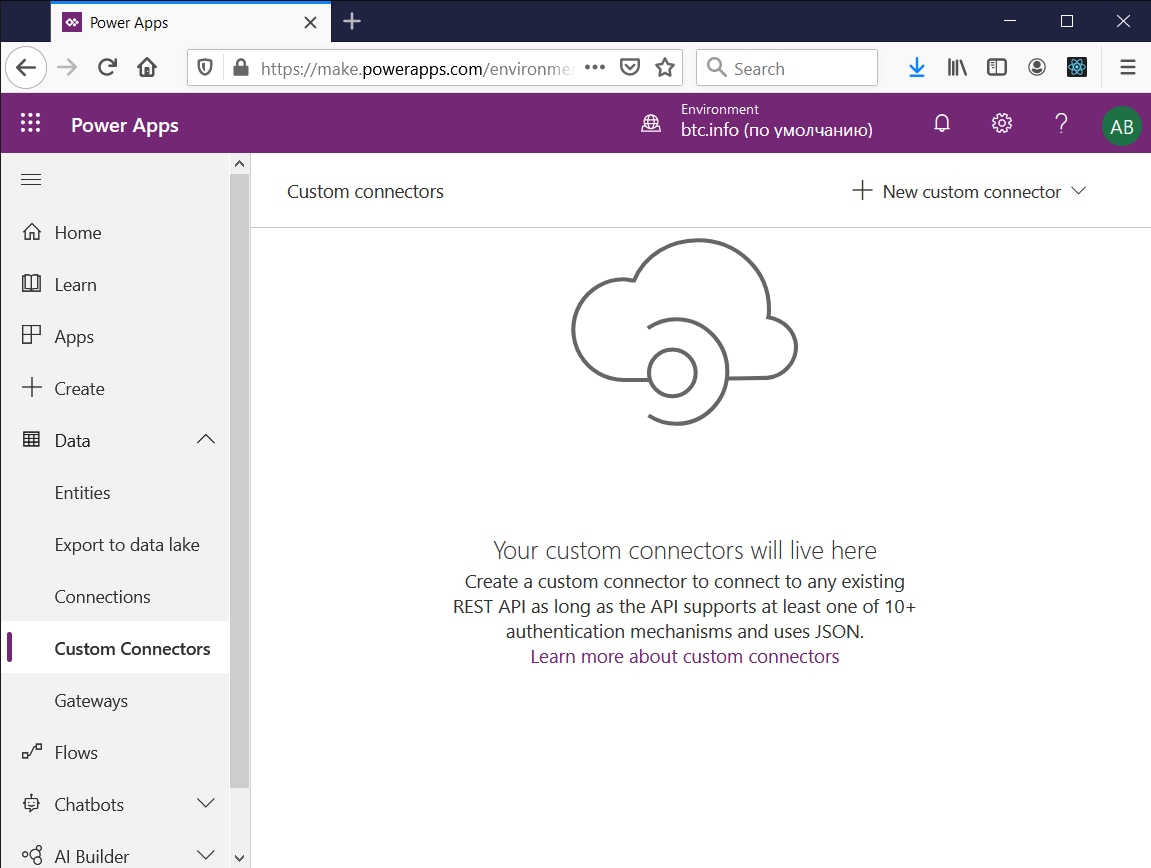Screen dimensions: 1151x868
Task: Click the React DevTools extension icon
Action: 1077,68
